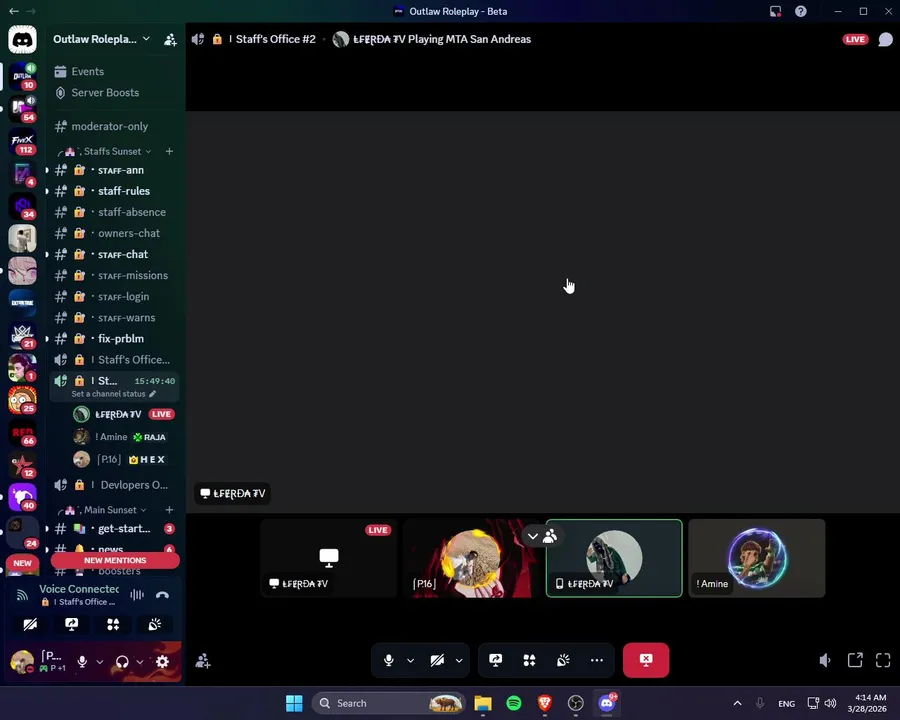Select the ! Amine participant tile
The image size is (900, 720).
click(x=757, y=558)
